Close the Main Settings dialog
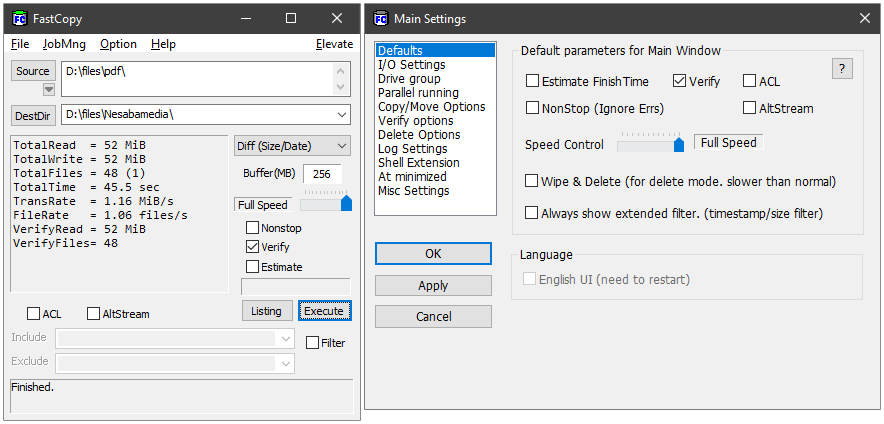 click(x=865, y=19)
